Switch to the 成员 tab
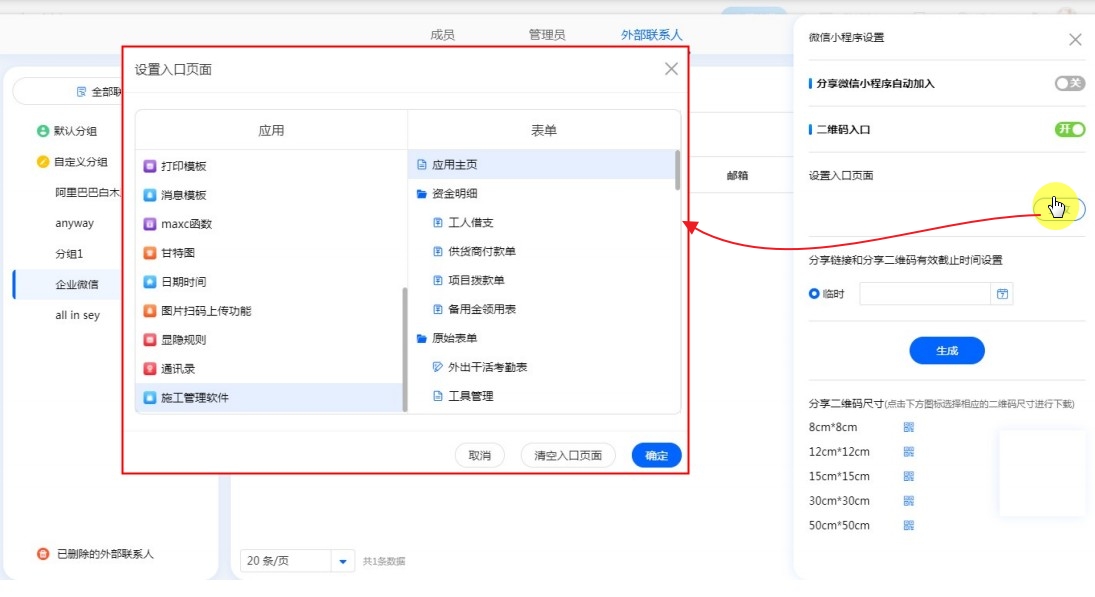The image size is (1095, 597). pyautogui.click(x=442, y=35)
